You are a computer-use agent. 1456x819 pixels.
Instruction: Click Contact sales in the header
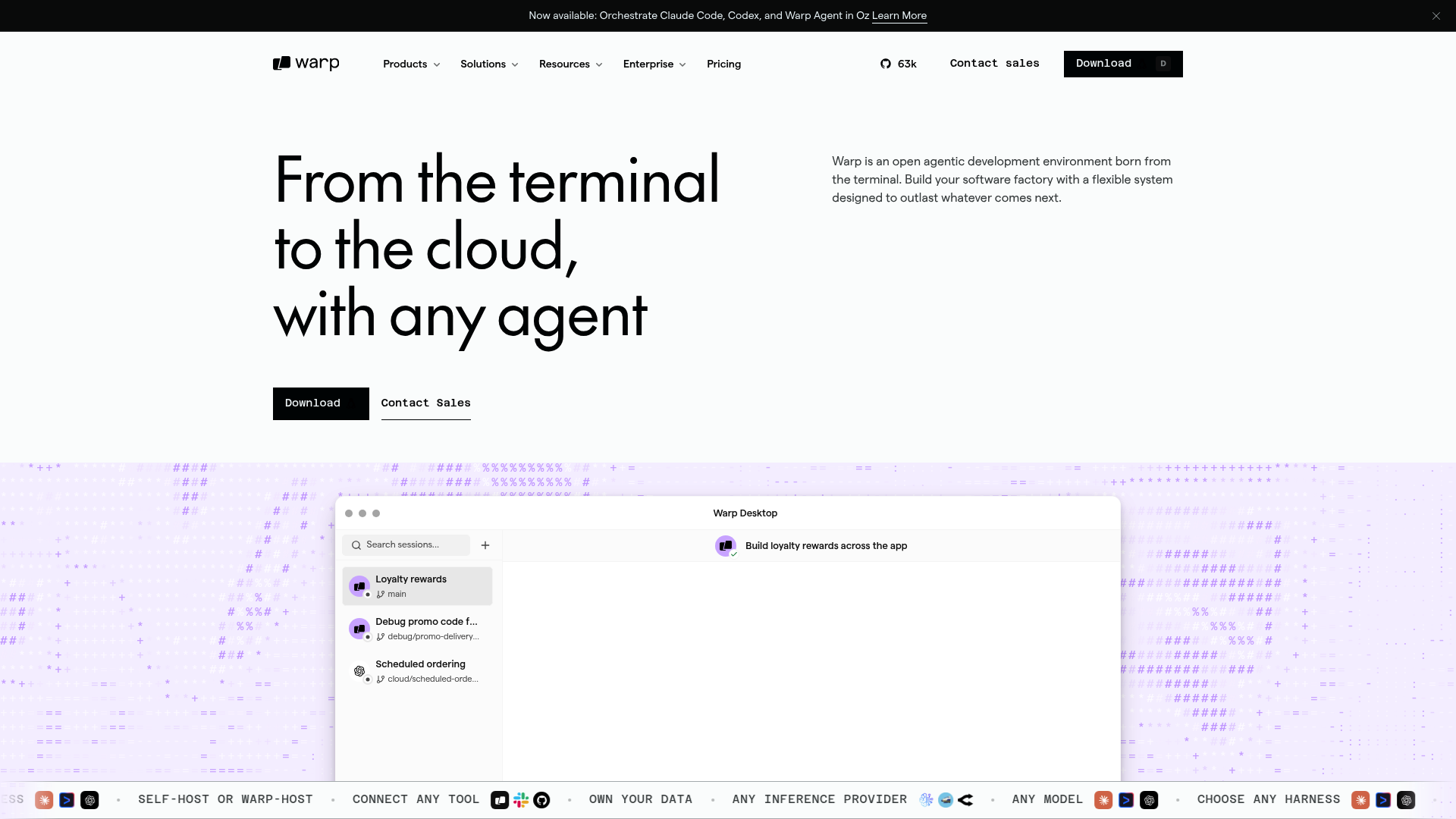(994, 64)
